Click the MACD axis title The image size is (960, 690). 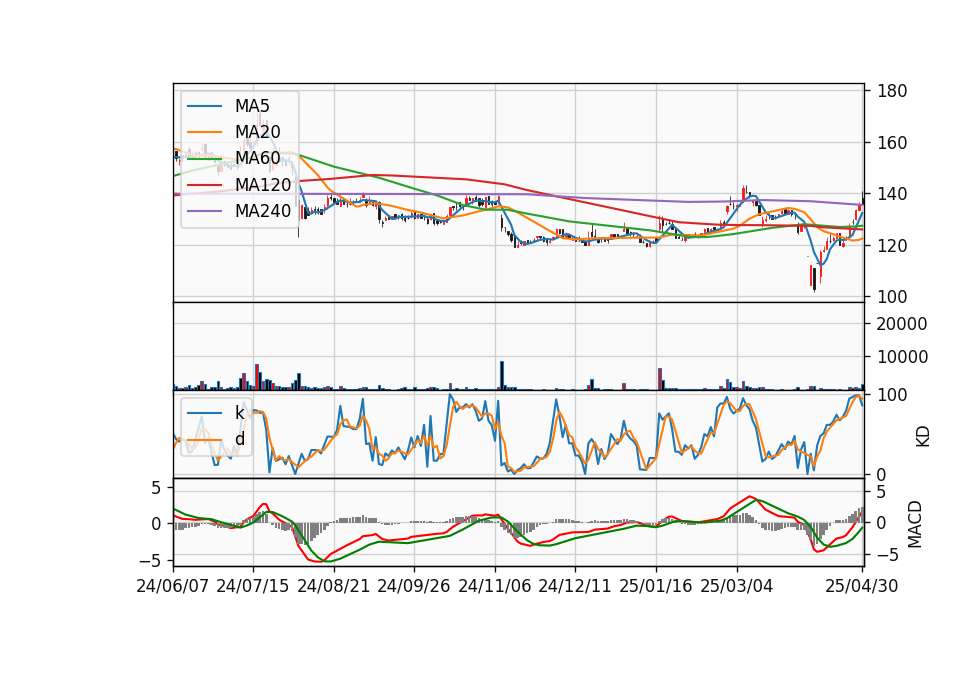point(915,524)
